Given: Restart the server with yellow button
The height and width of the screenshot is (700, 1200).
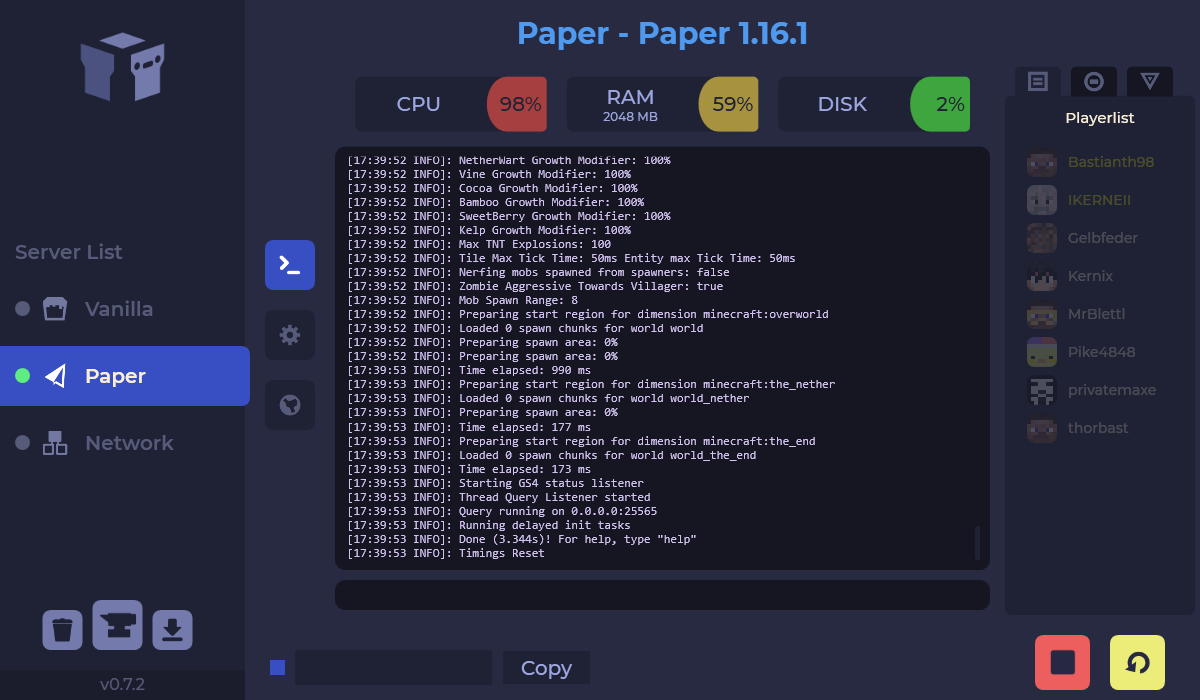Looking at the screenshot, I should coord(1137,662).
